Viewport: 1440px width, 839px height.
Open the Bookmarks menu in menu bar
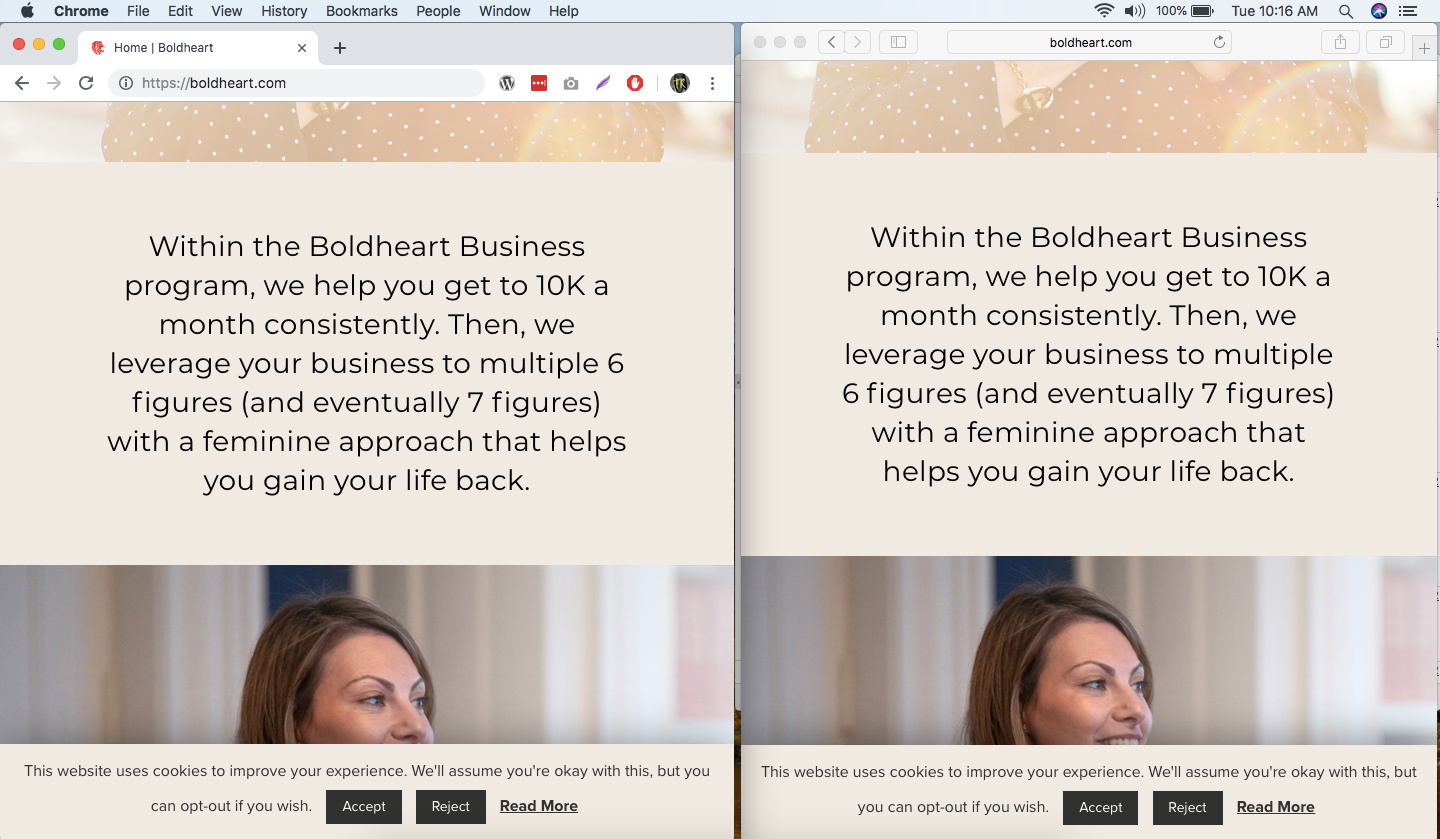(361, 11)
